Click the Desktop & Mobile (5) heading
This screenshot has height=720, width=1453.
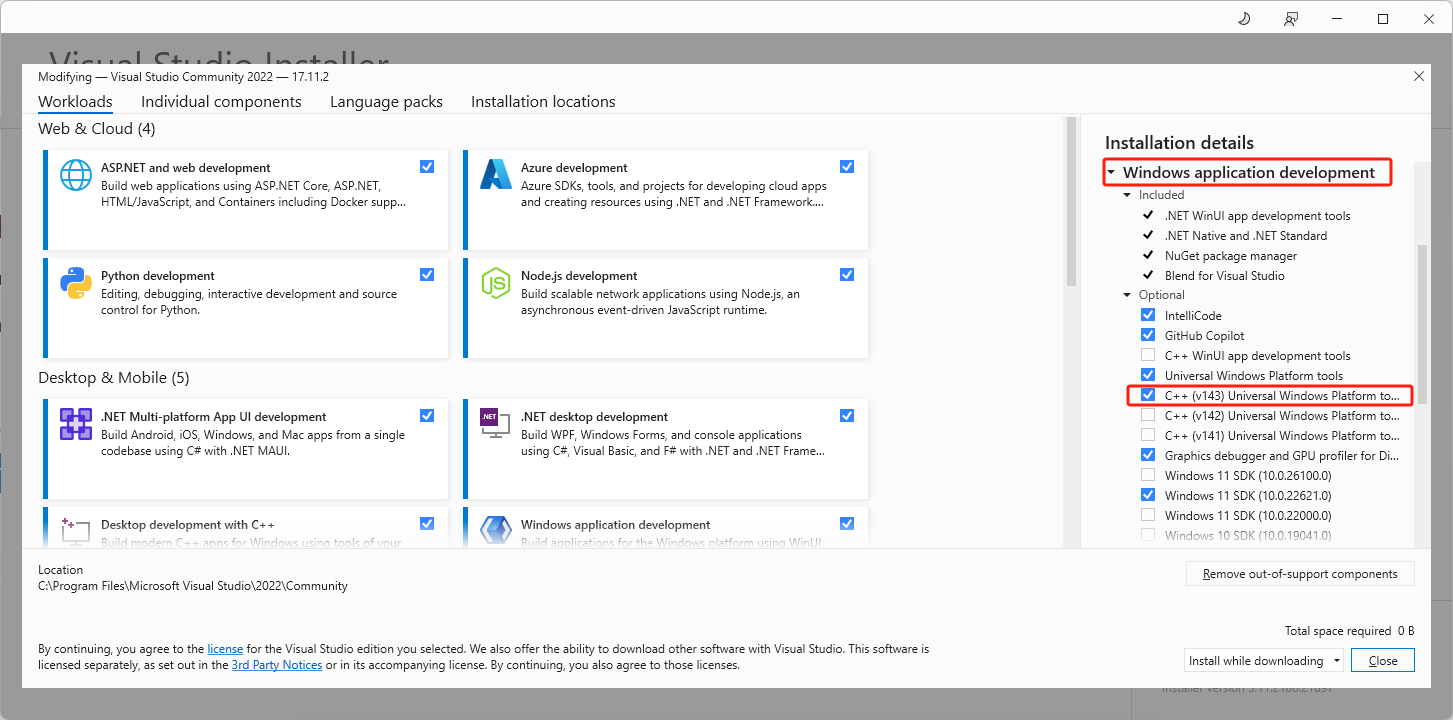[x=114, y=378]
